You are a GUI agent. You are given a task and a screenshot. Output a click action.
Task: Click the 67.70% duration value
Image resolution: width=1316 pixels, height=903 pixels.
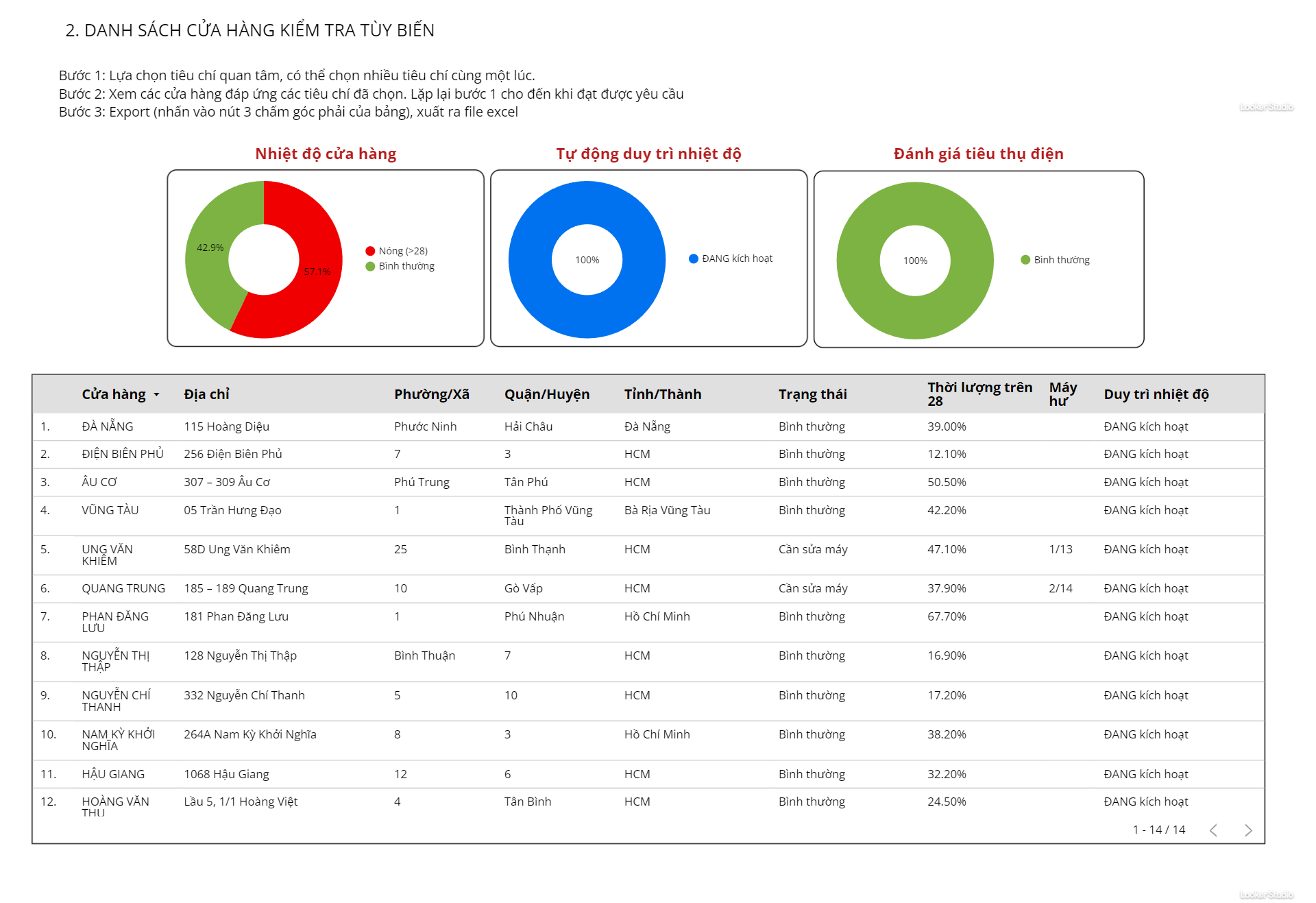(x=947, y=616)
